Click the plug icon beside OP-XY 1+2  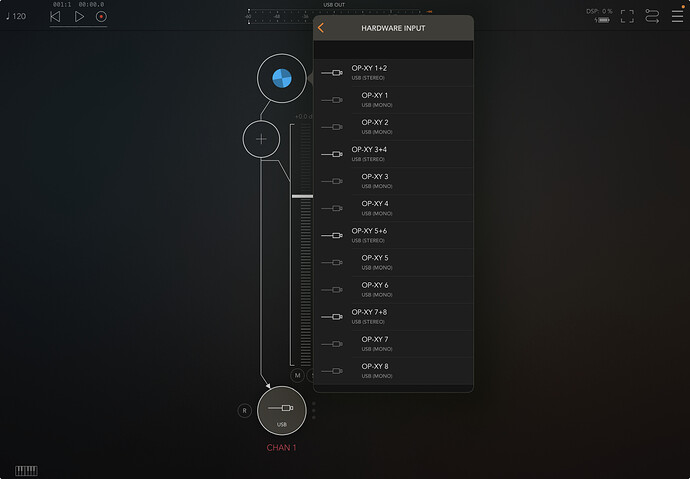tap(332, 73)
